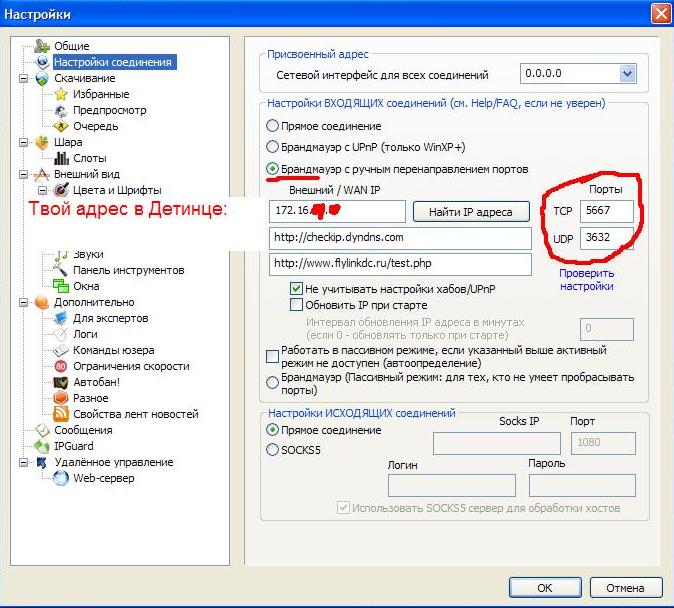
Task: Select the SOCKS5 outgoing connection option
Action: (x=273, y=450)
